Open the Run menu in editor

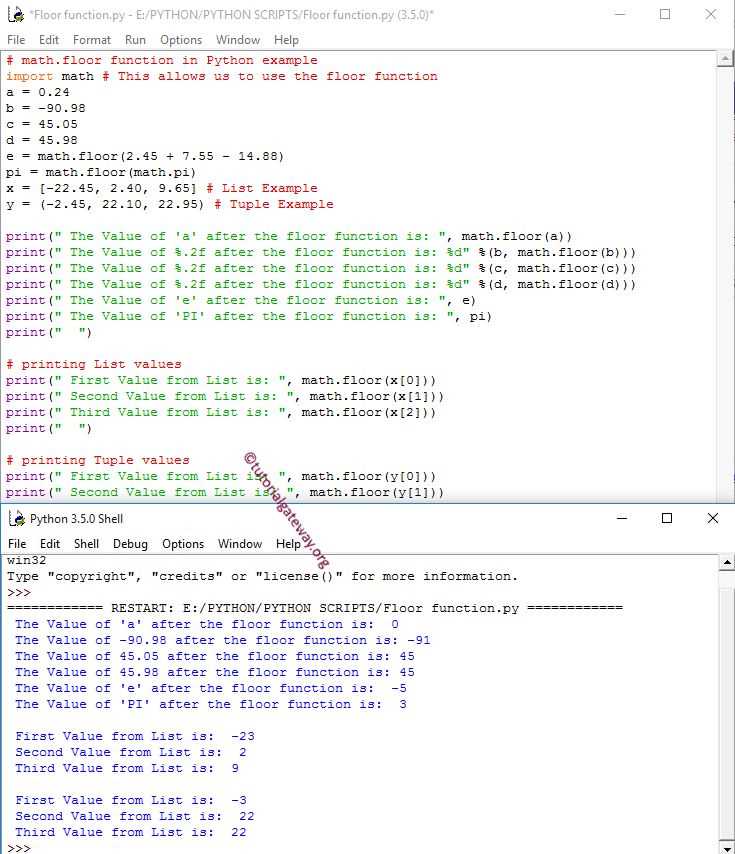coord(135,40)
